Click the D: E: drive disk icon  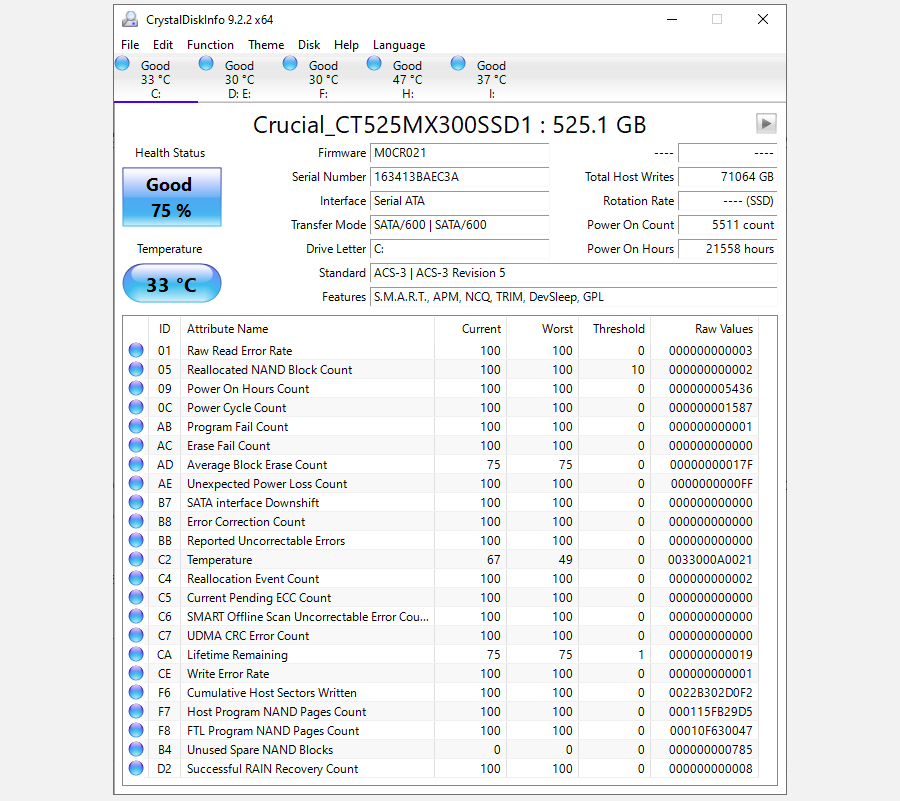click(x=206, y=62)
